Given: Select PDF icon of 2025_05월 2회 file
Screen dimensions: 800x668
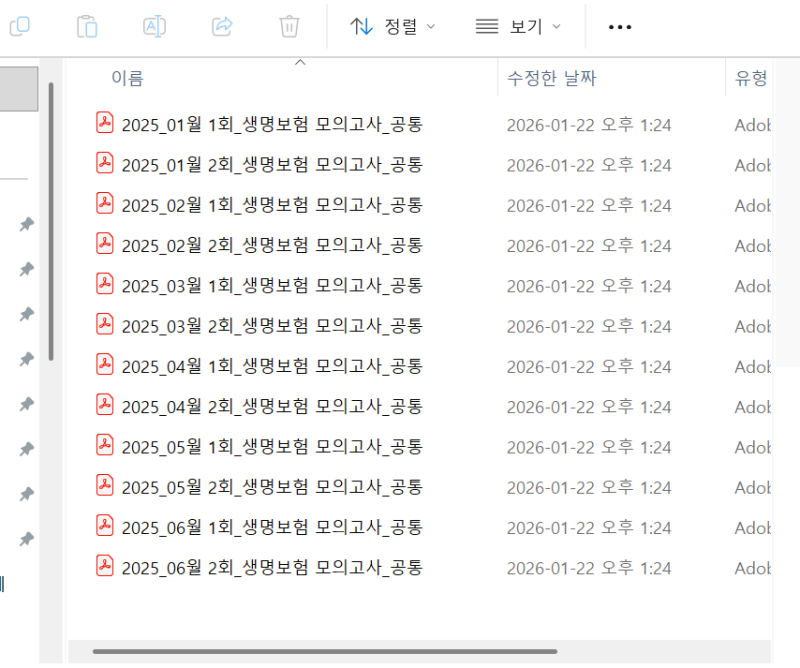Looking at the screenshot, I should (105, 486).
